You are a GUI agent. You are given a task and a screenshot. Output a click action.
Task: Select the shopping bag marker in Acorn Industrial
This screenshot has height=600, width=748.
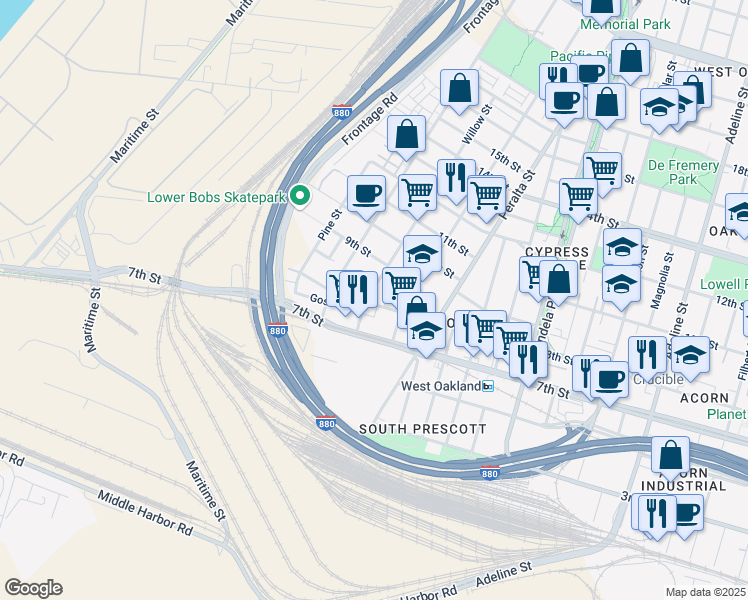click(671, 459)
